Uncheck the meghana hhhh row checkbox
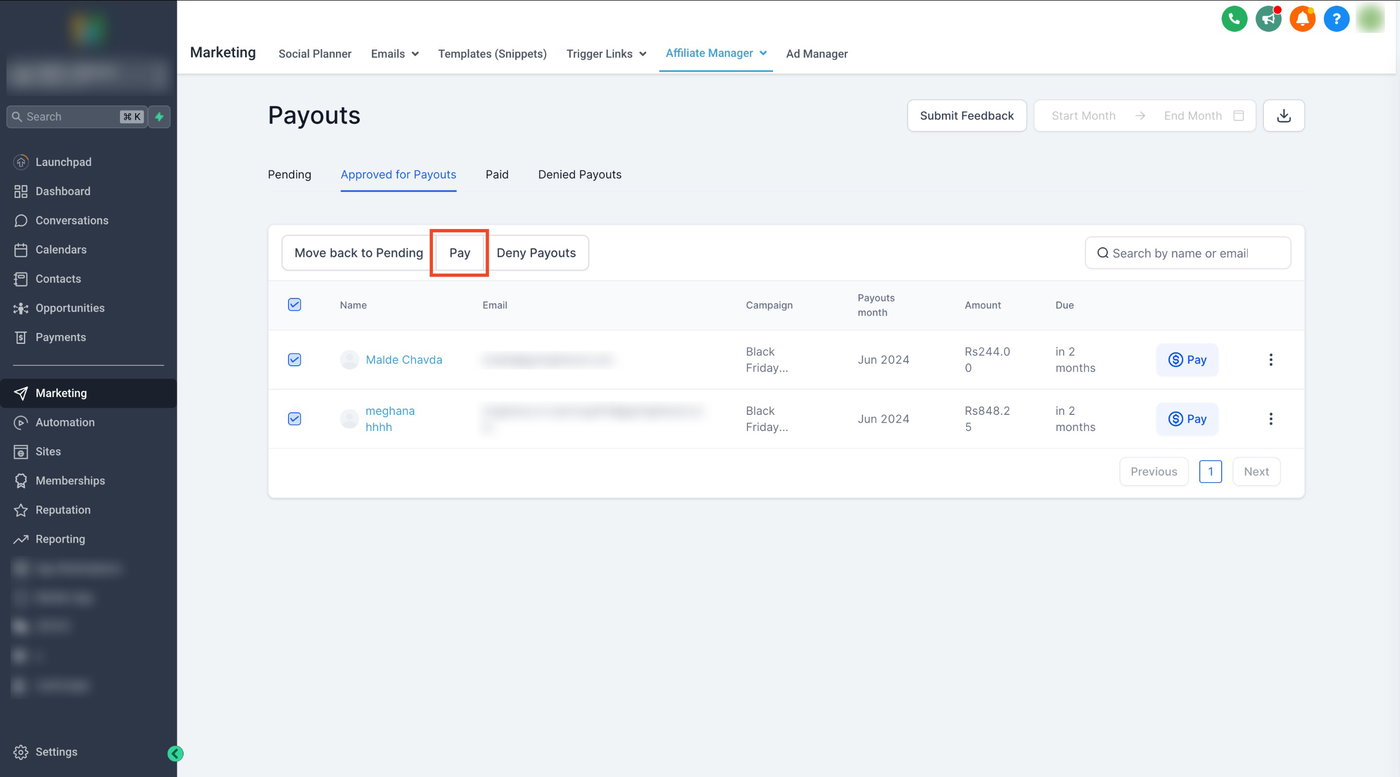This screenshot has width=1400, height=777. pos(294,419)
